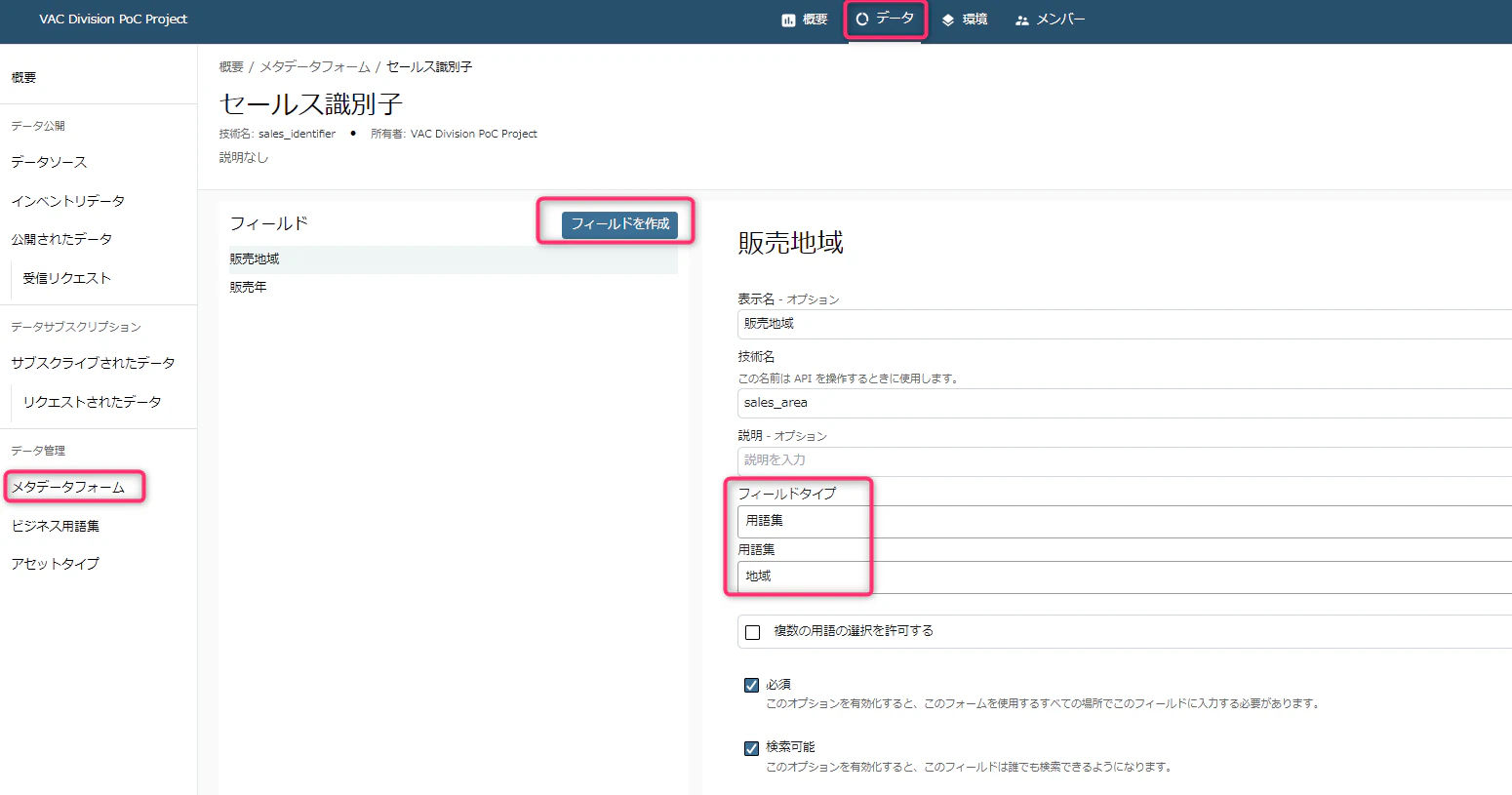Open 概要 in the left sidebar
Viewport: 1512px width, 795px height.
pos(23,78)
